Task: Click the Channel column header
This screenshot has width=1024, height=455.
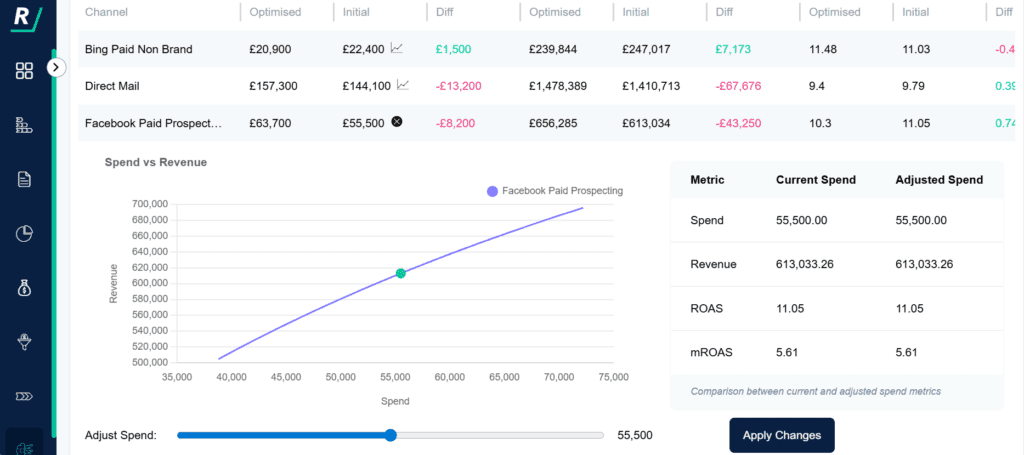Action: [106, 12]
